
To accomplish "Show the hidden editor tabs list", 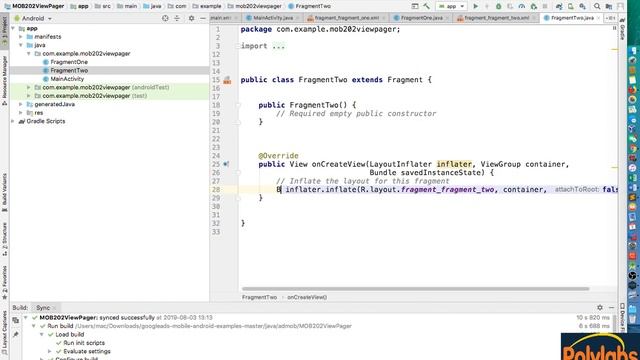I will pos(610,18).
